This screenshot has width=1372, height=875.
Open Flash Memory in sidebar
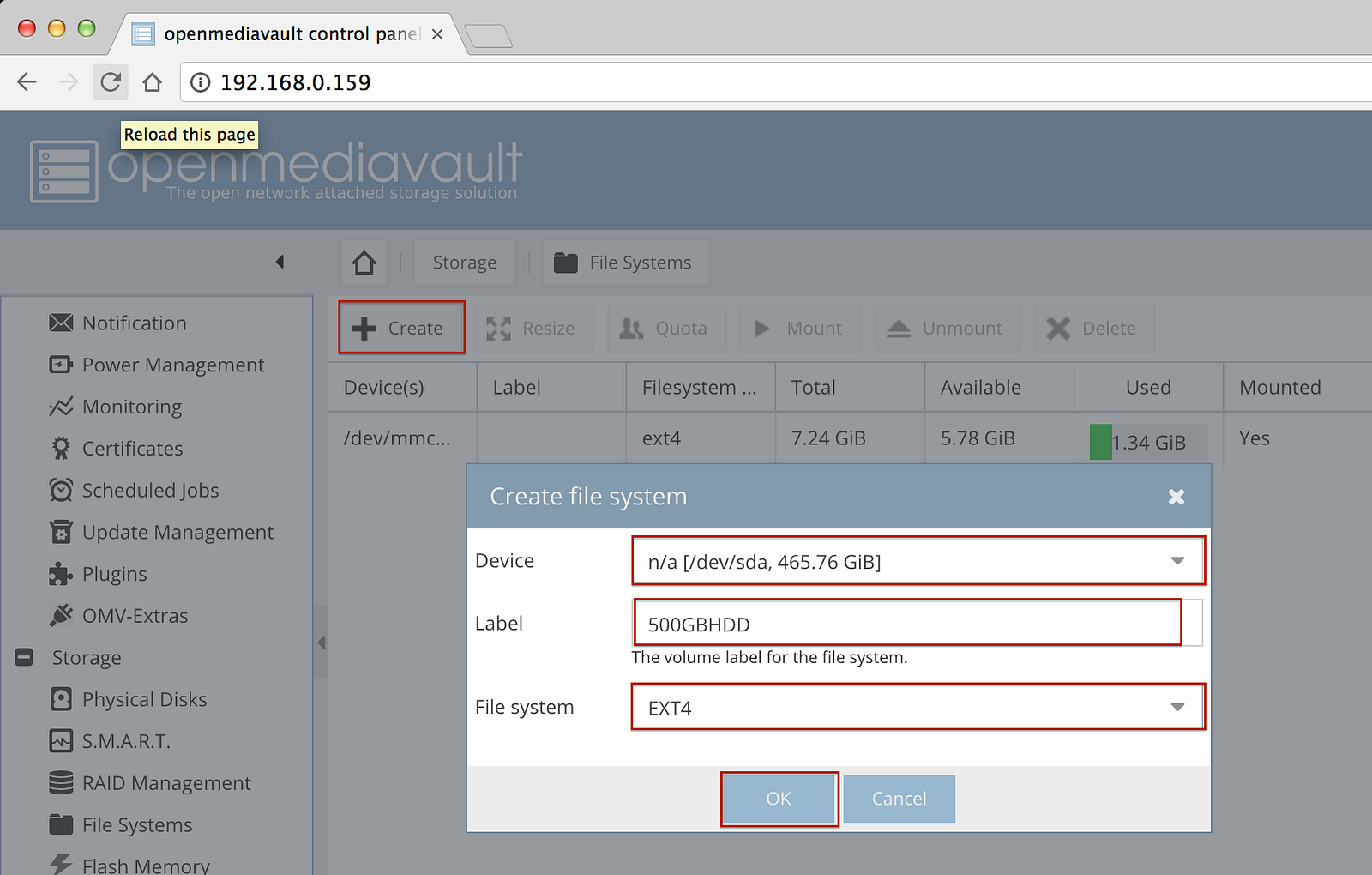coord(146,865)
